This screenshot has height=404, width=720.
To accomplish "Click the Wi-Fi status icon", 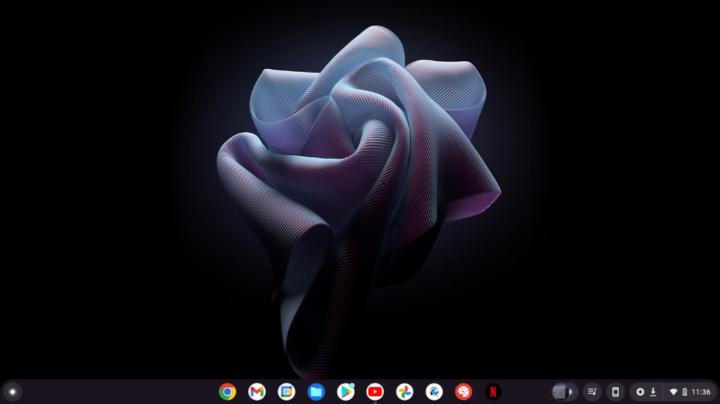I will pos(673,392).
